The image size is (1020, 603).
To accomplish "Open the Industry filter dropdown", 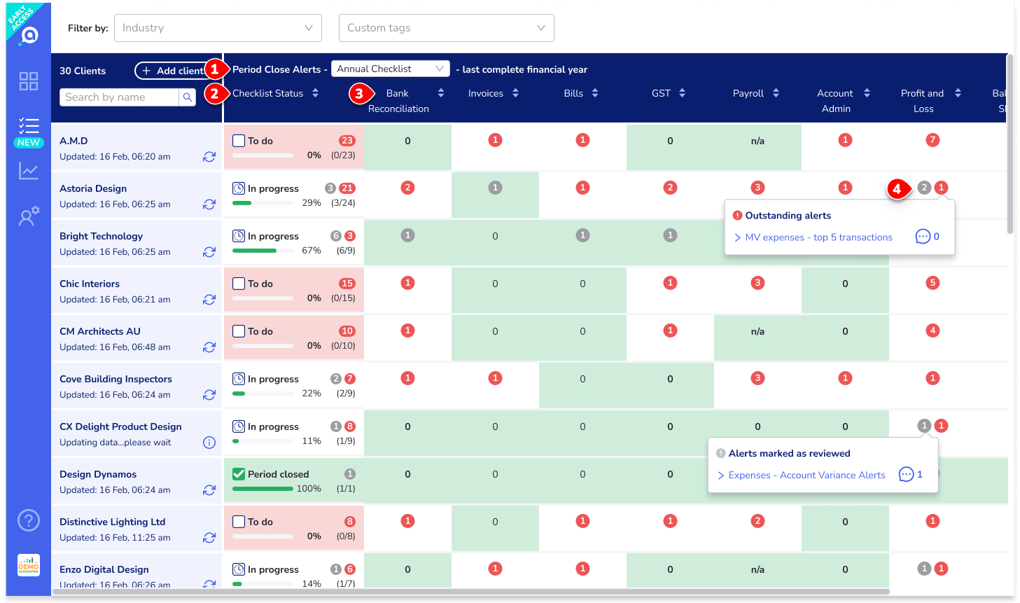I will (x=217, y=27).
